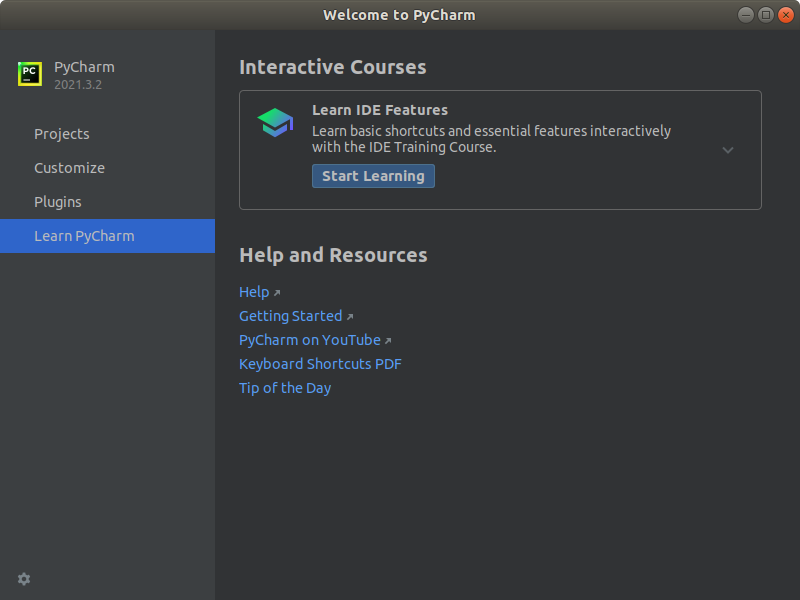800x600 pixels.
Task: Close the Welcome to PyCharm window
Action: 784,15
